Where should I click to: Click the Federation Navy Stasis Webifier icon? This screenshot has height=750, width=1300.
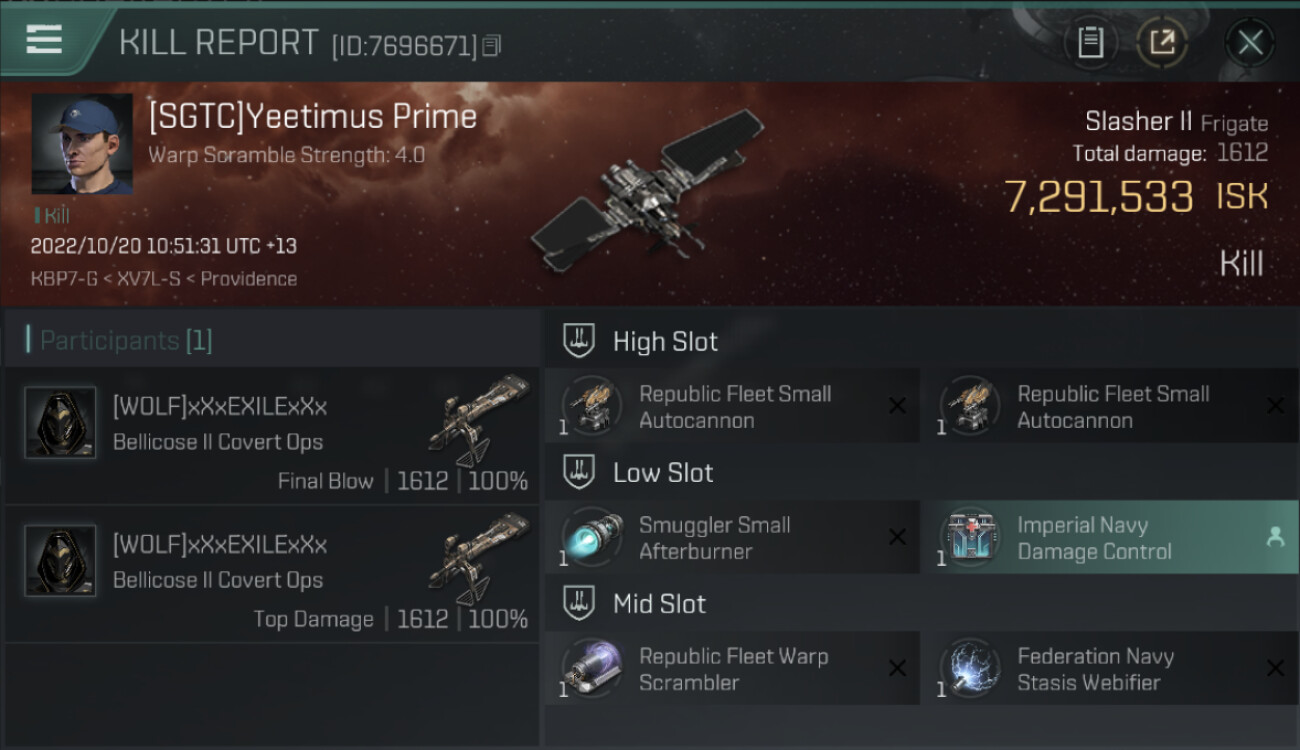(x=969, y=668)
